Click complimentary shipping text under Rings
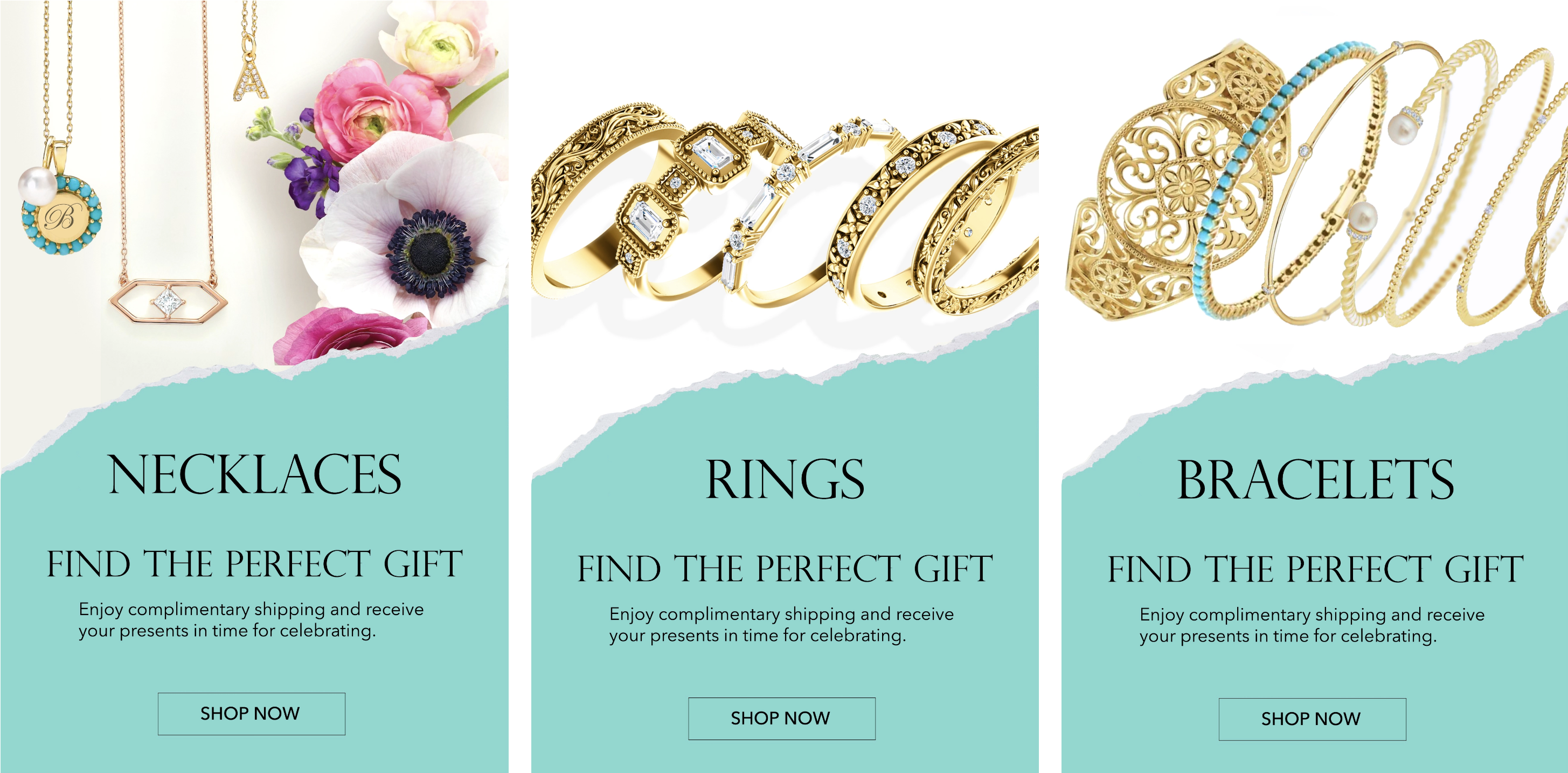Viewport: 1568px width, 773px height. pyautogui.click(x=781, y=624)
